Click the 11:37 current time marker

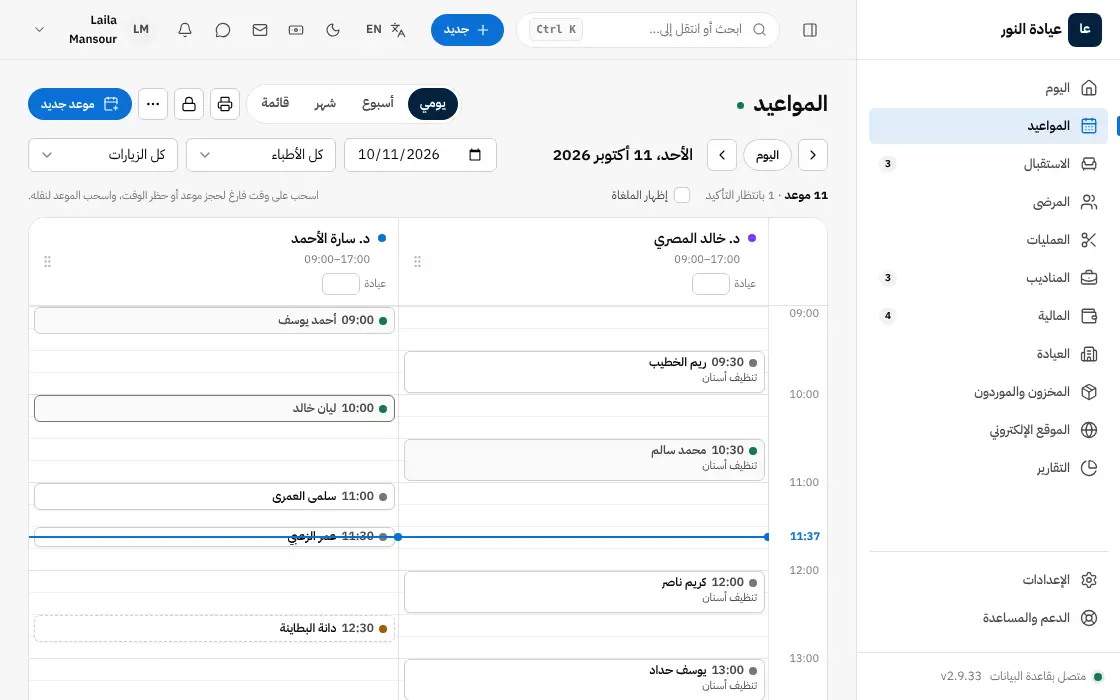click(804, 536)
